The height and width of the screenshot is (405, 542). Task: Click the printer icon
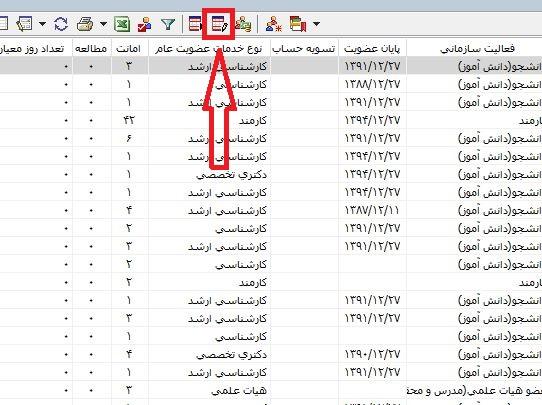[x=85, y=25]
